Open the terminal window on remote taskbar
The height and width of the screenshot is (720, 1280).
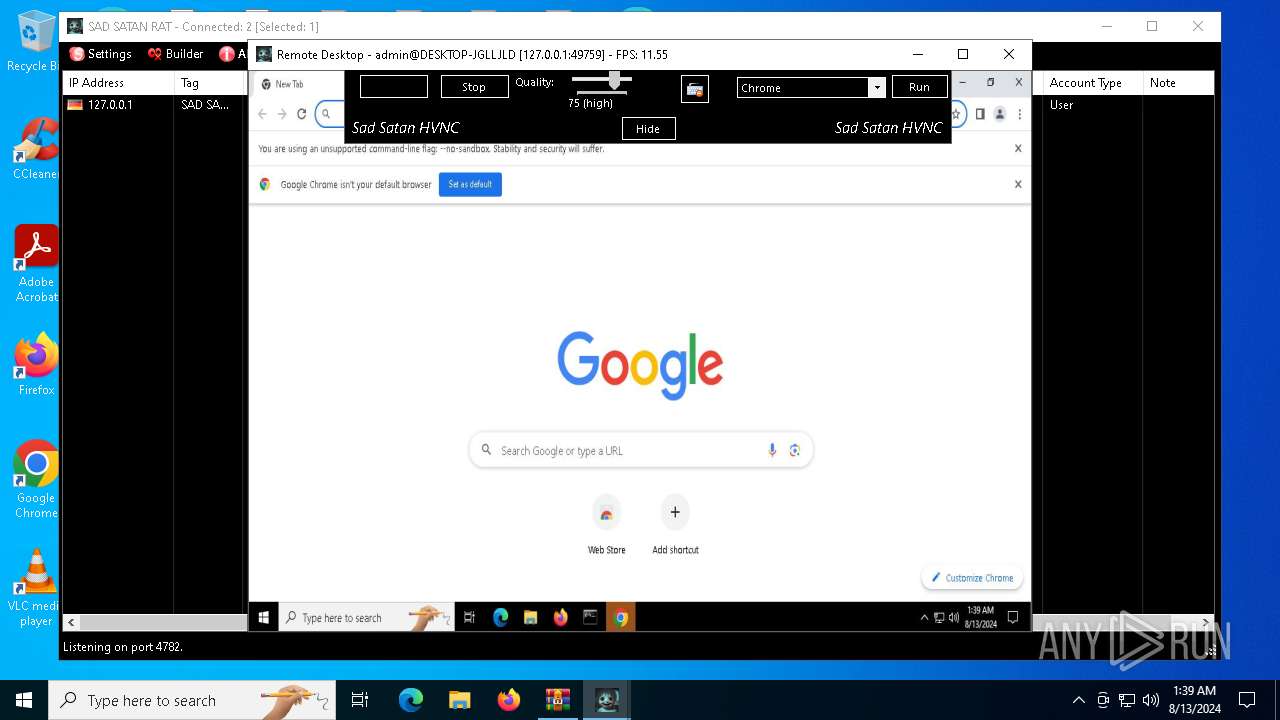590,618
